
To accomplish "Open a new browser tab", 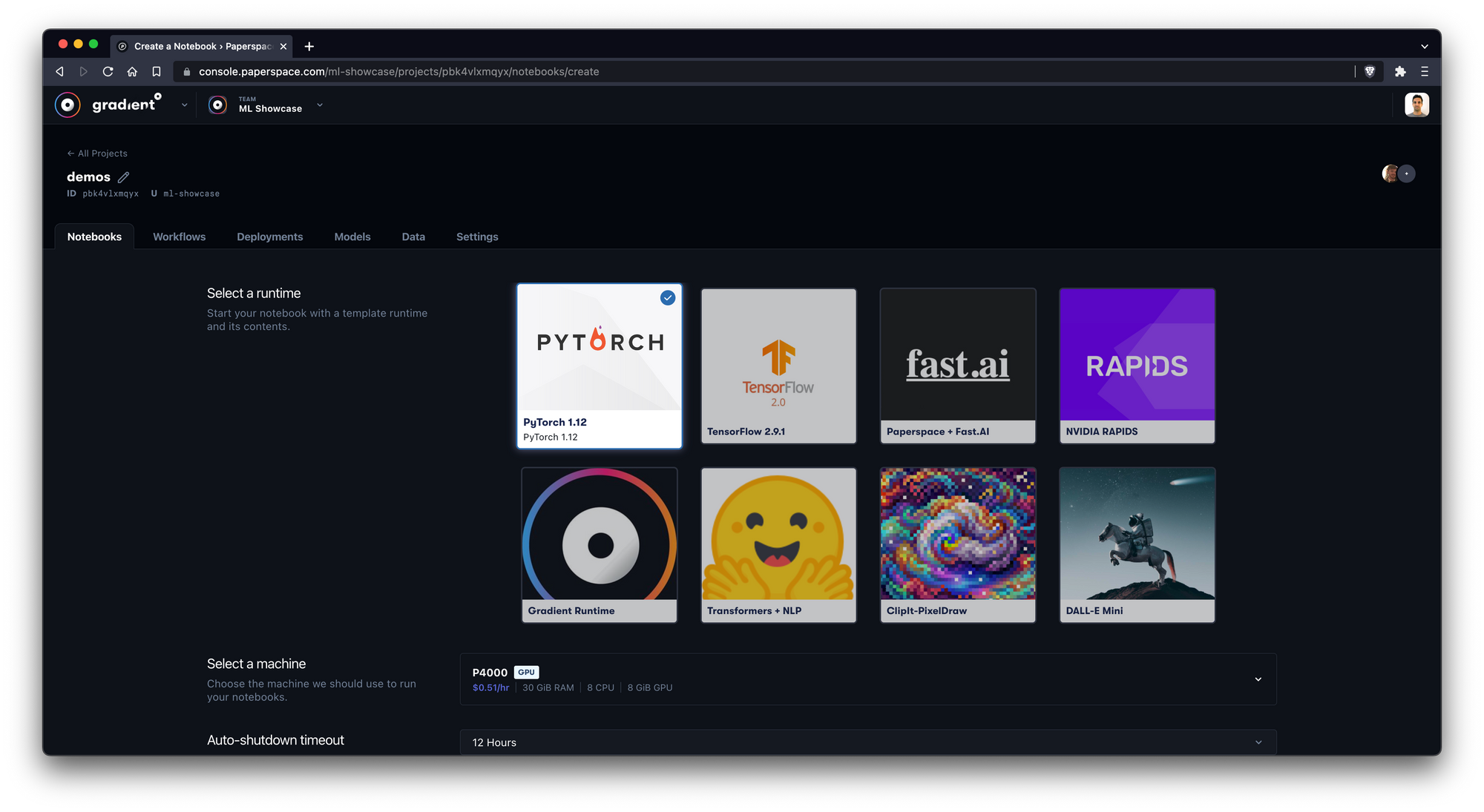I will (x=309, y=47).
